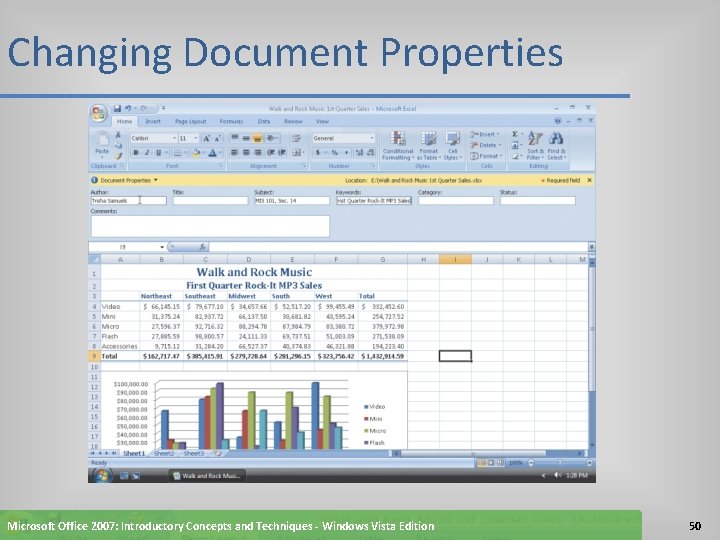Expand Document Properties dropdown arrow

click(x=156, y=180)
